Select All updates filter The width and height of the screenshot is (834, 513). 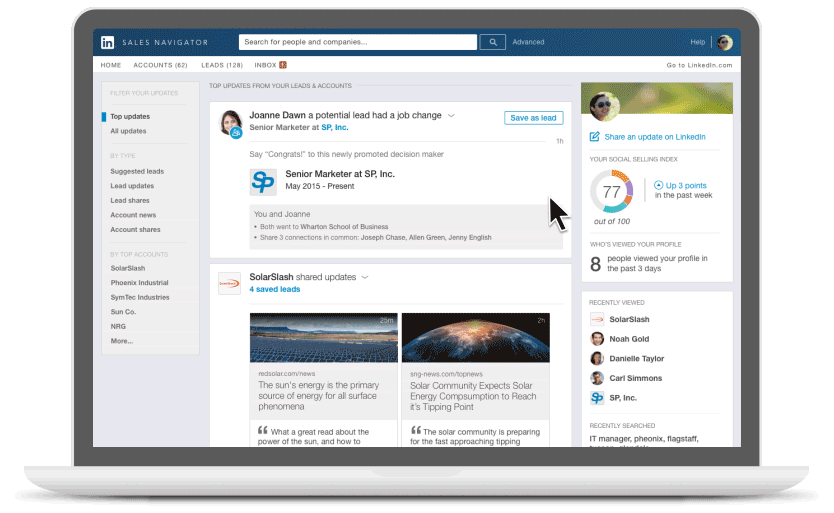pos(128,131)
